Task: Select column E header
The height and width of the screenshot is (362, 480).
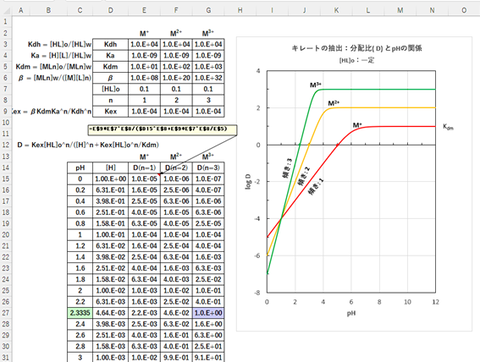Action: [144, 10]
